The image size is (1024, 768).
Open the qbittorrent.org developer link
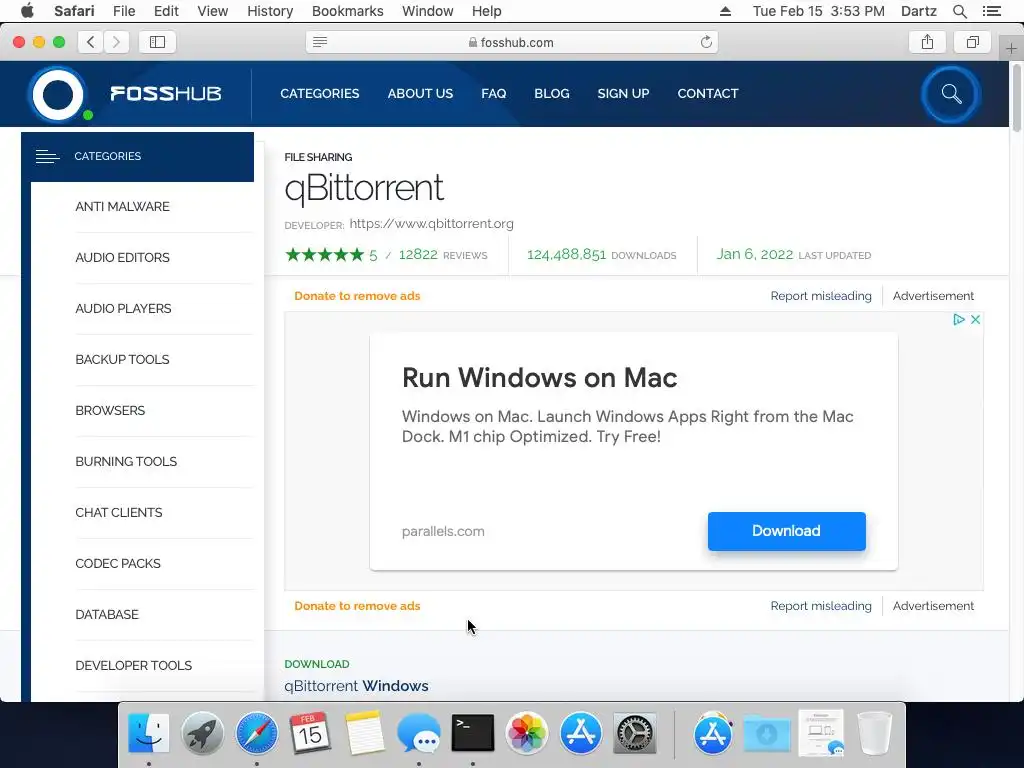tap(431, 223)
